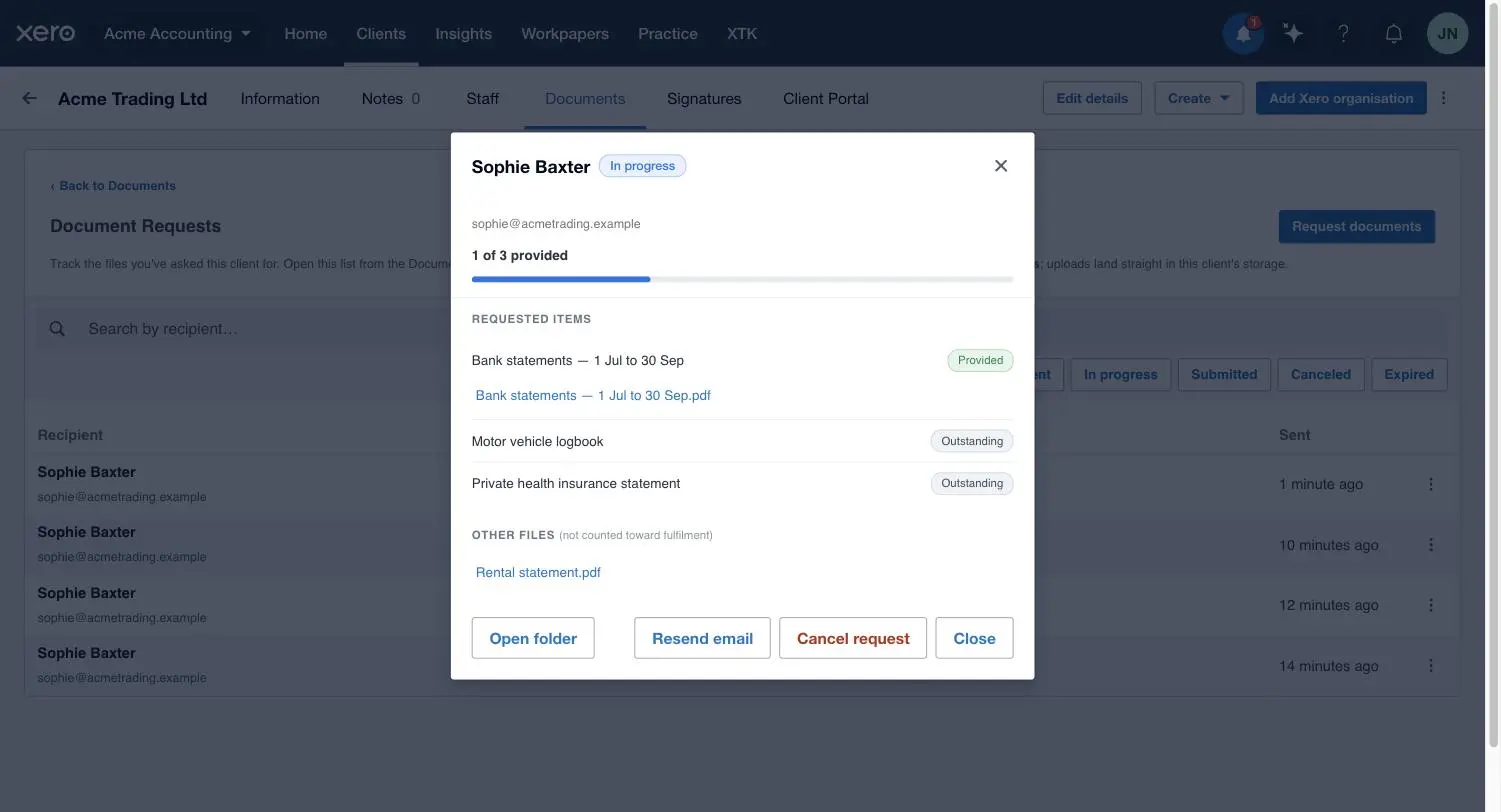
Task: Click the Resend email button
Action: (x=702, y=638)
